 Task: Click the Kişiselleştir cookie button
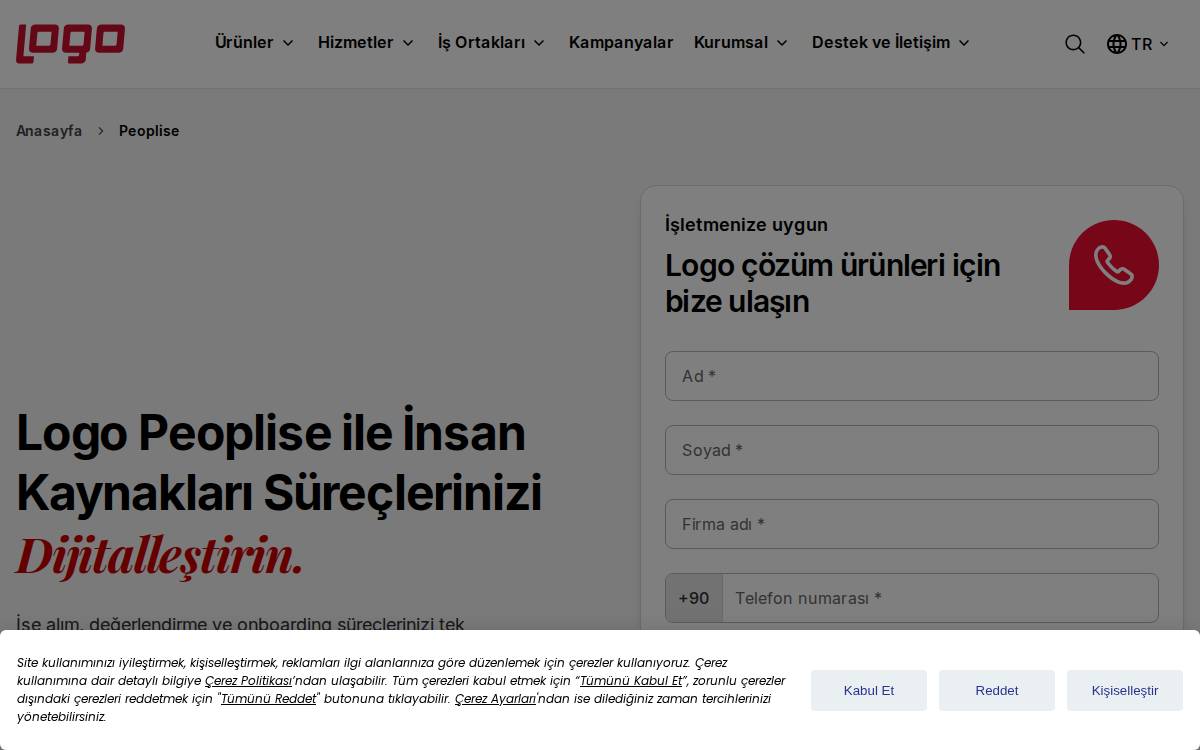point(1125,690)
